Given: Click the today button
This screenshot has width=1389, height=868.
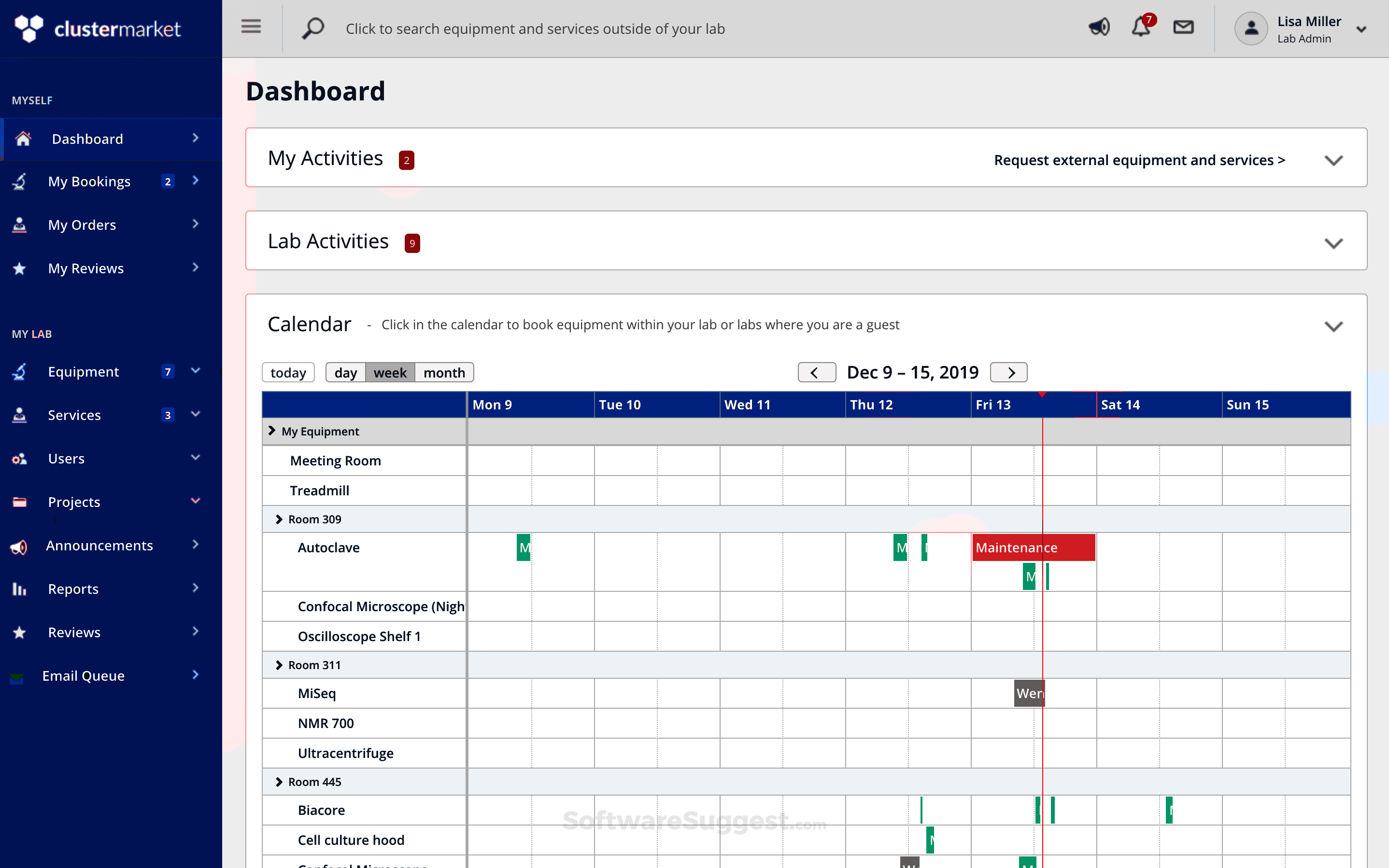Looking at the screenshot, I should pos(288,373).
